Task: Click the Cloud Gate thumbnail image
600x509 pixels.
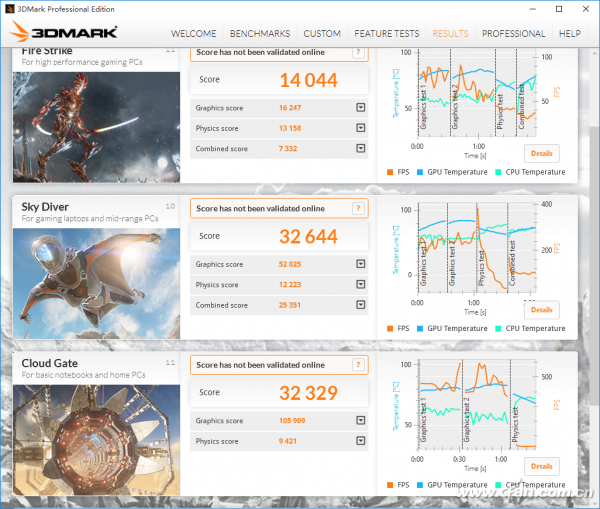Action: point(96,440)
